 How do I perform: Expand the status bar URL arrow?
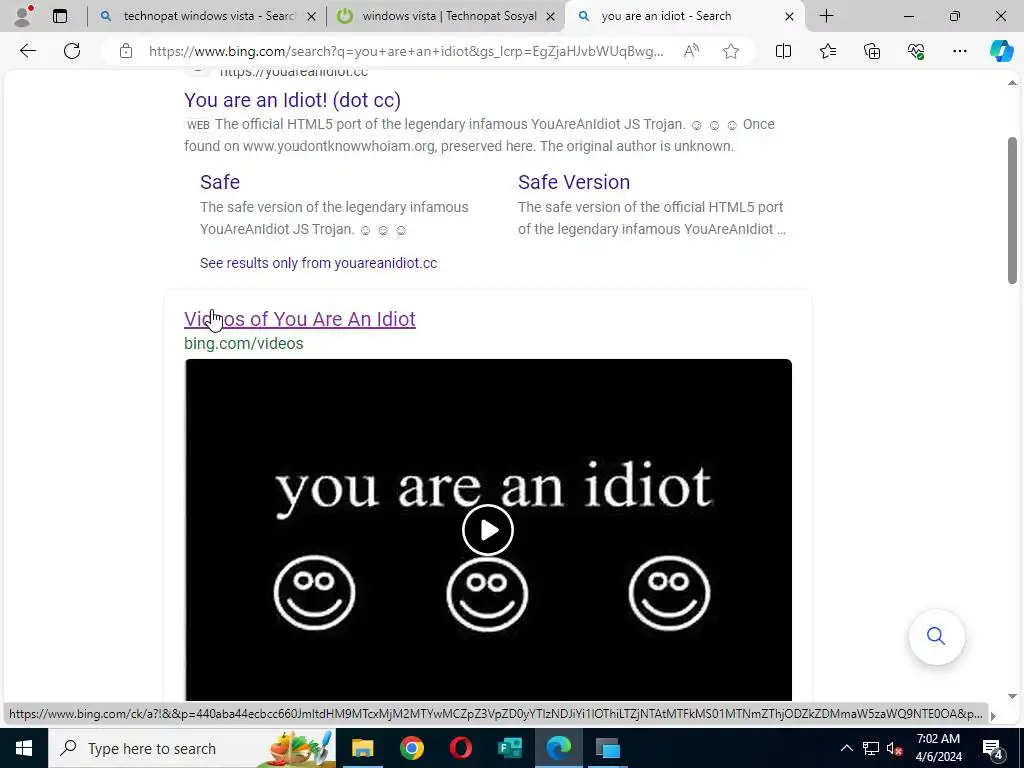(993, 716)
